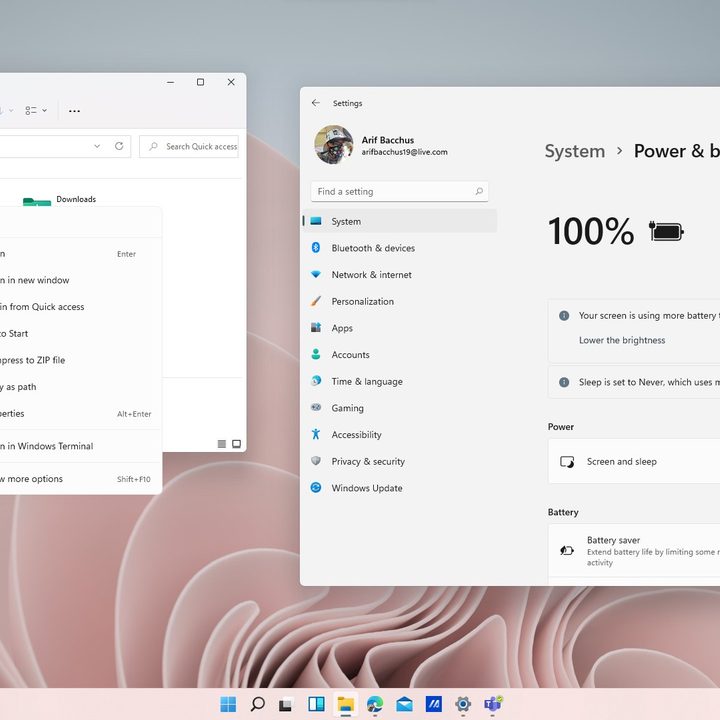Click the Settings gear on taskbar
The image size is (720, 720).
point(463,703)
